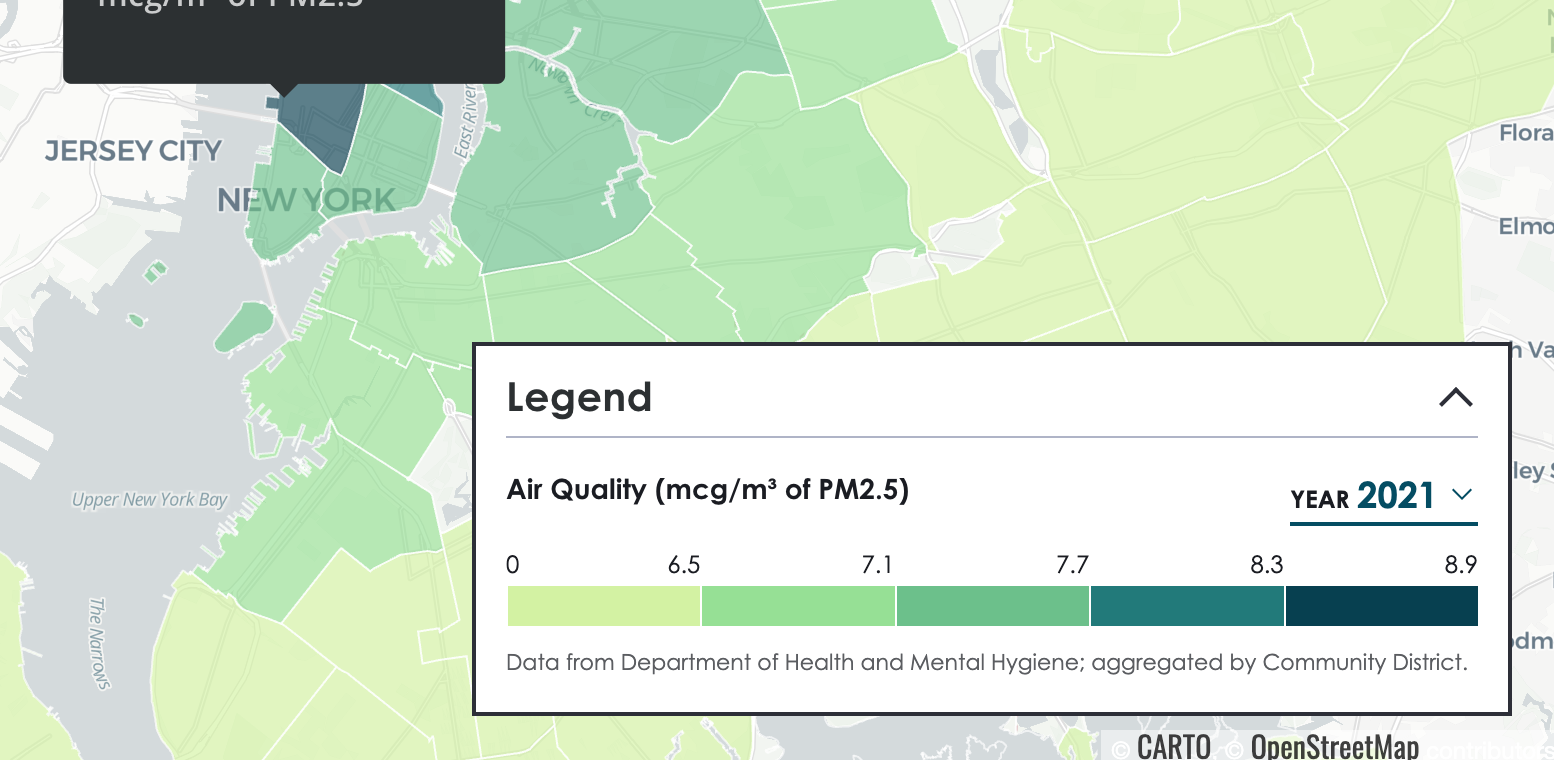The width and height of the screenshot is (1554, 760).
Task: Click the teal 7.7–8.3 legend swatch
Action: 1187,606
